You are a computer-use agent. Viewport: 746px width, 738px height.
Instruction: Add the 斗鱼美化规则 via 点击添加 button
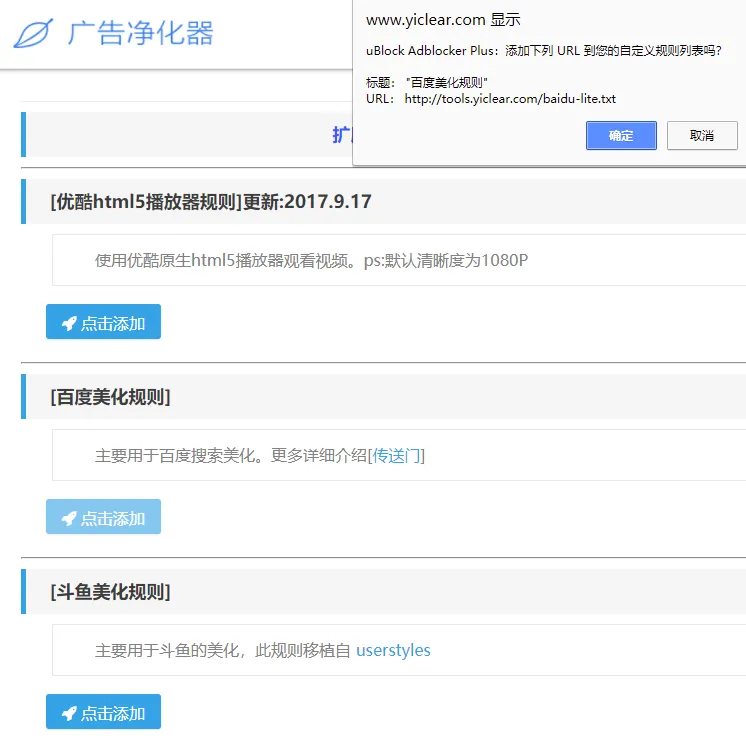coord(103,712)
